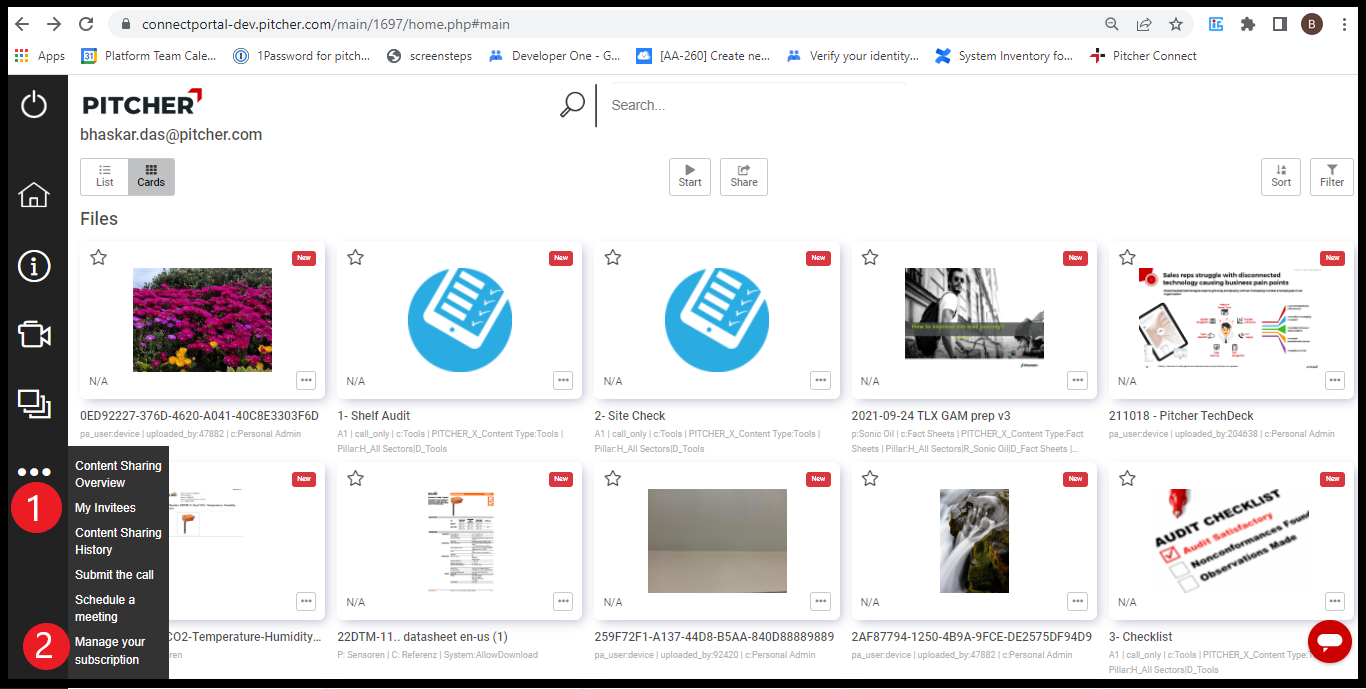The width and height of the screenshot is (1366, 689).
Task: Click the browser reload icon
Action: [86, 25]
